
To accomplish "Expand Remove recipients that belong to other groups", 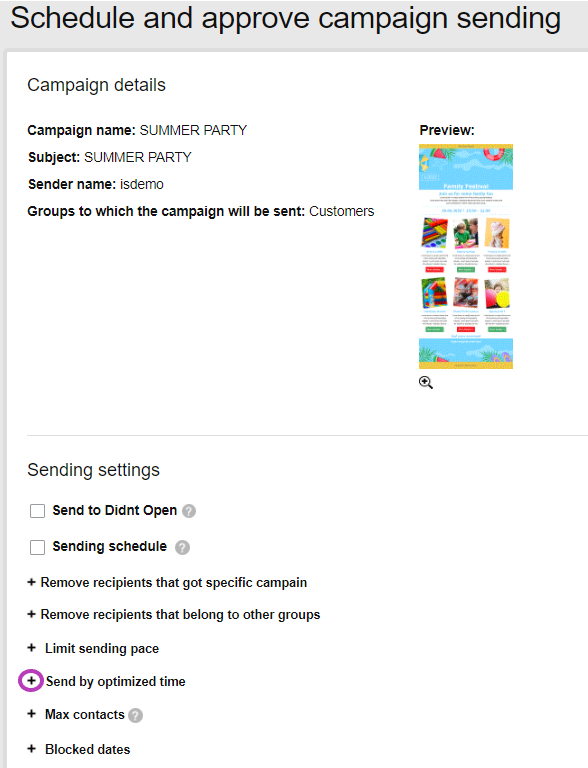I will pyautogui.click(x=173, y=614).
